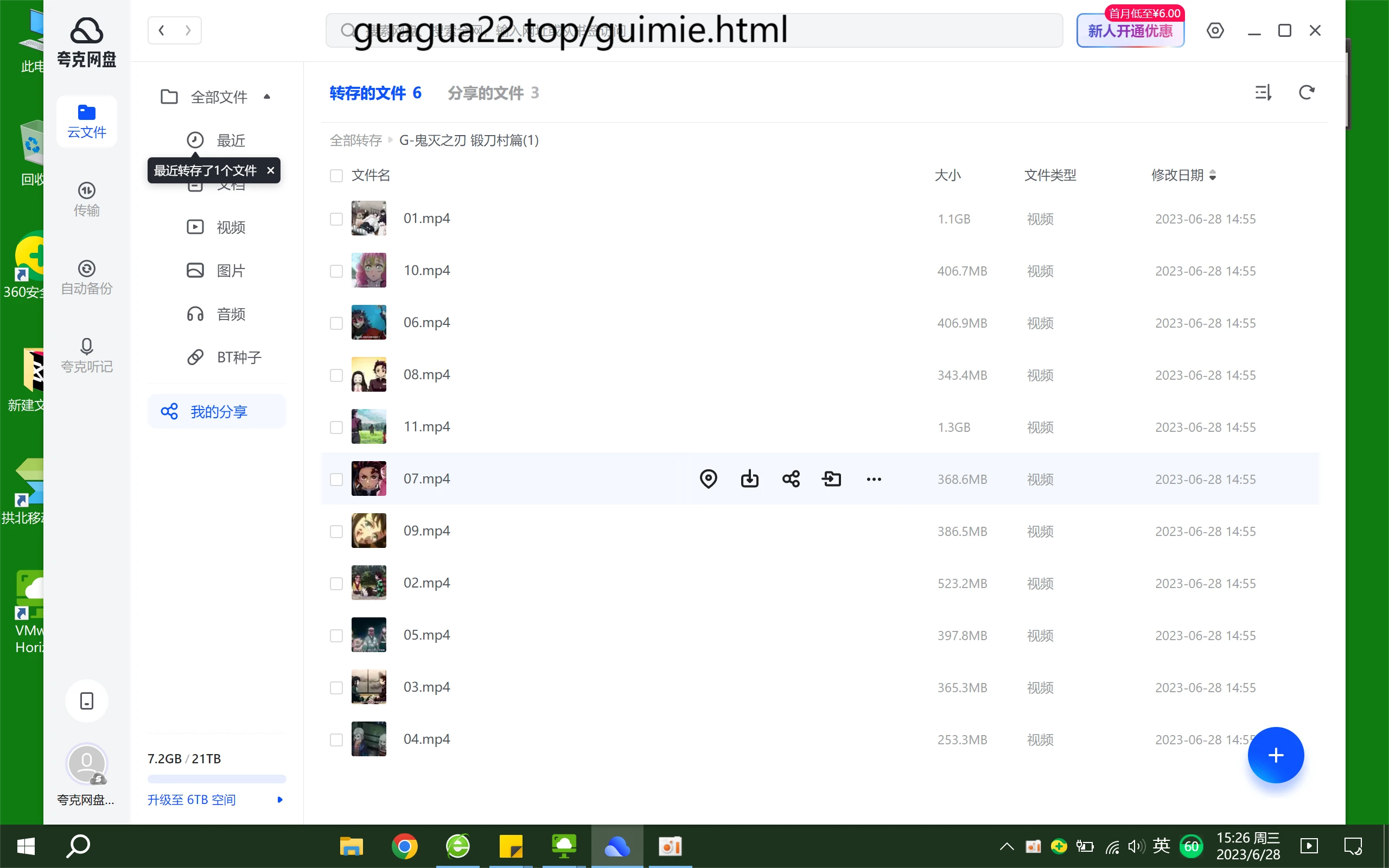Open file 05.mp4 by its name

[426, 635]
